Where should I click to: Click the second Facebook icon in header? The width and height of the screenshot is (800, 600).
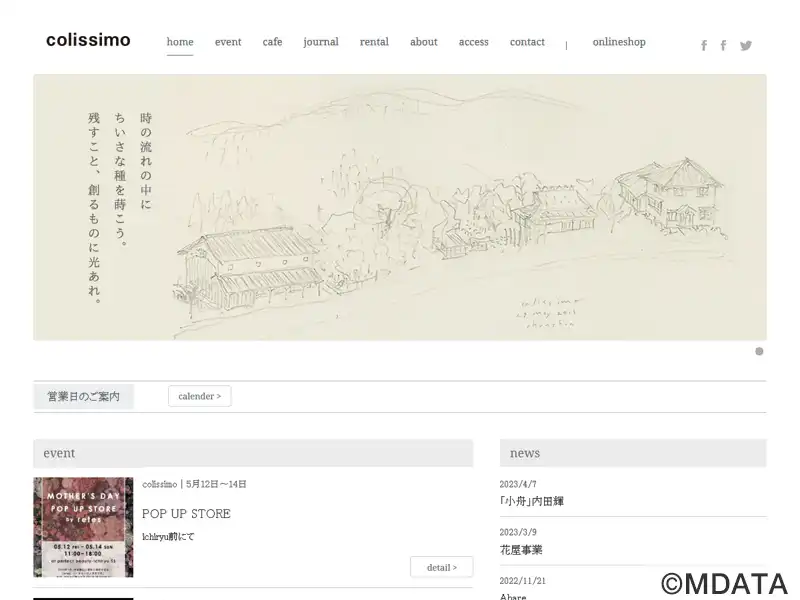pyautogui.click(x=724, y=45)
